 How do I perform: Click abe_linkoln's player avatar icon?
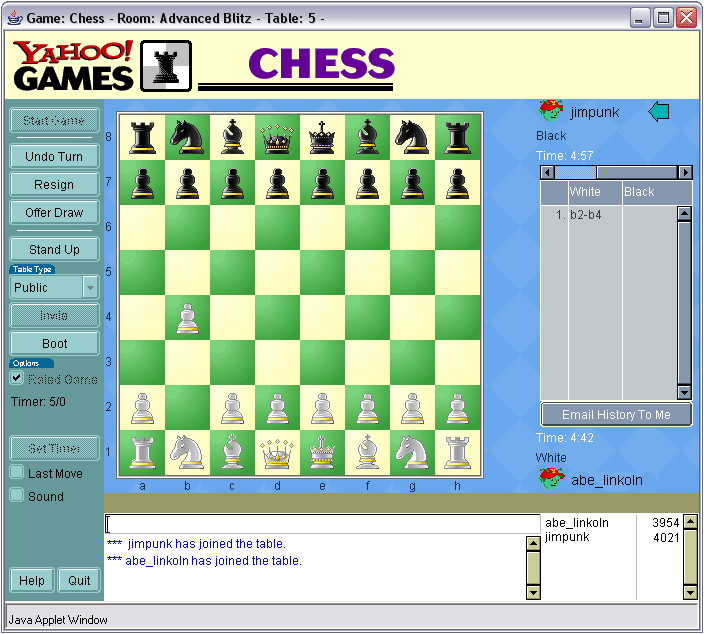pos(551,478)
